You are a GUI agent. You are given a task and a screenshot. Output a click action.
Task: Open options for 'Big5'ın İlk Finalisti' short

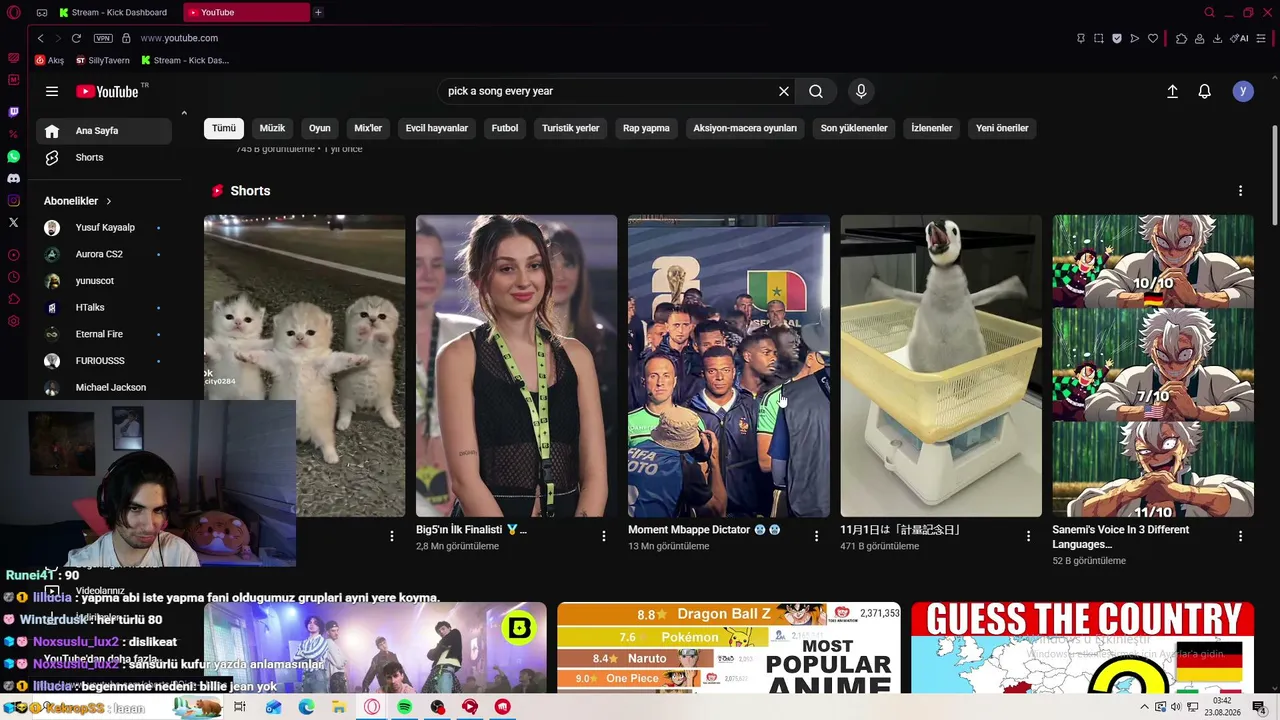pyautogui.click(x=604, y=536)
